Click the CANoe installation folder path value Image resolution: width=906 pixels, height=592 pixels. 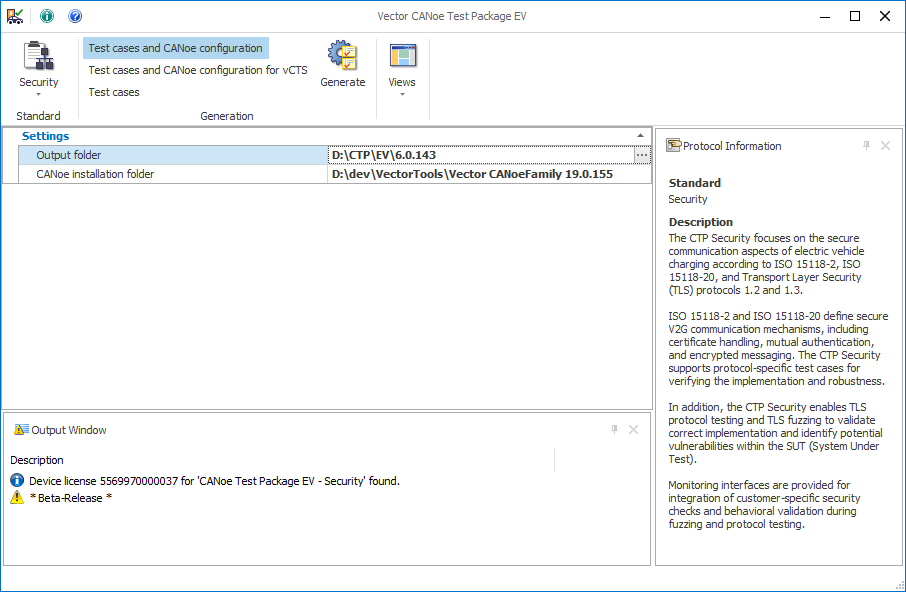pyautogui.click(x=489, y=174)
